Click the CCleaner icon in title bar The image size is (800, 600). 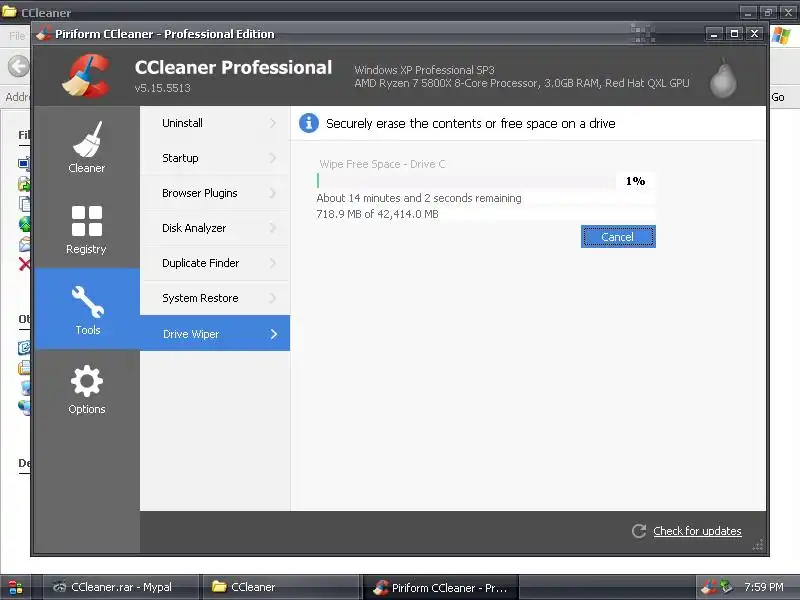[x=43, y=34]
